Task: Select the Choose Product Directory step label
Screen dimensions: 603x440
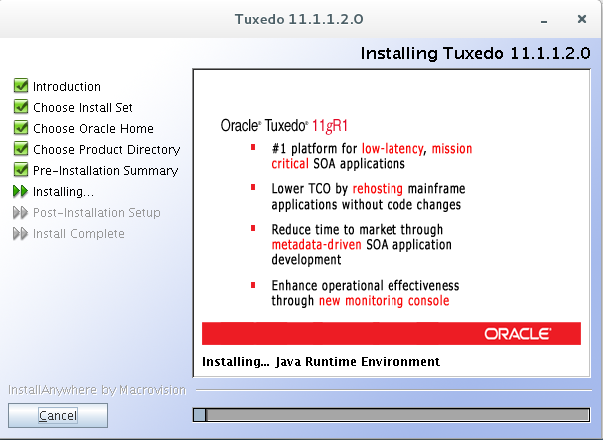Action: (x=107, y=150)
